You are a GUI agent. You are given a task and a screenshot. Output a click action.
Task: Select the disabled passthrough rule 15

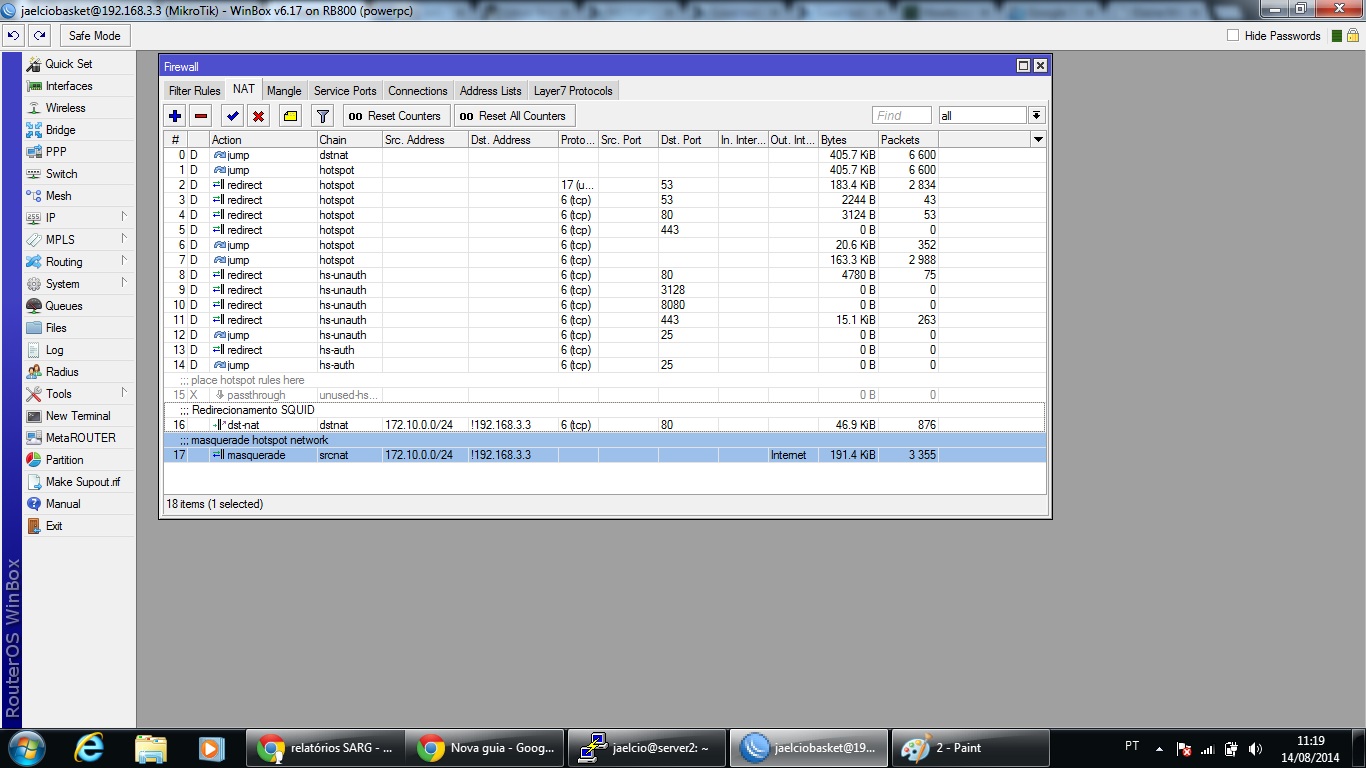605,395
